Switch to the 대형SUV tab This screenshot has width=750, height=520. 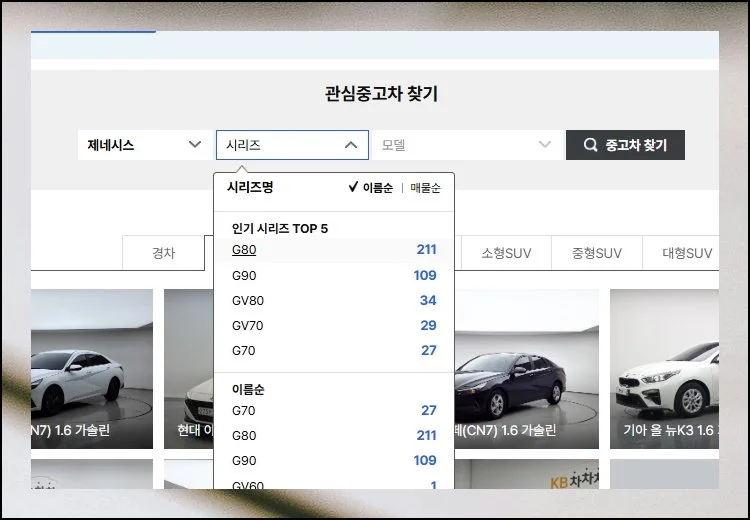coord(686,253)
